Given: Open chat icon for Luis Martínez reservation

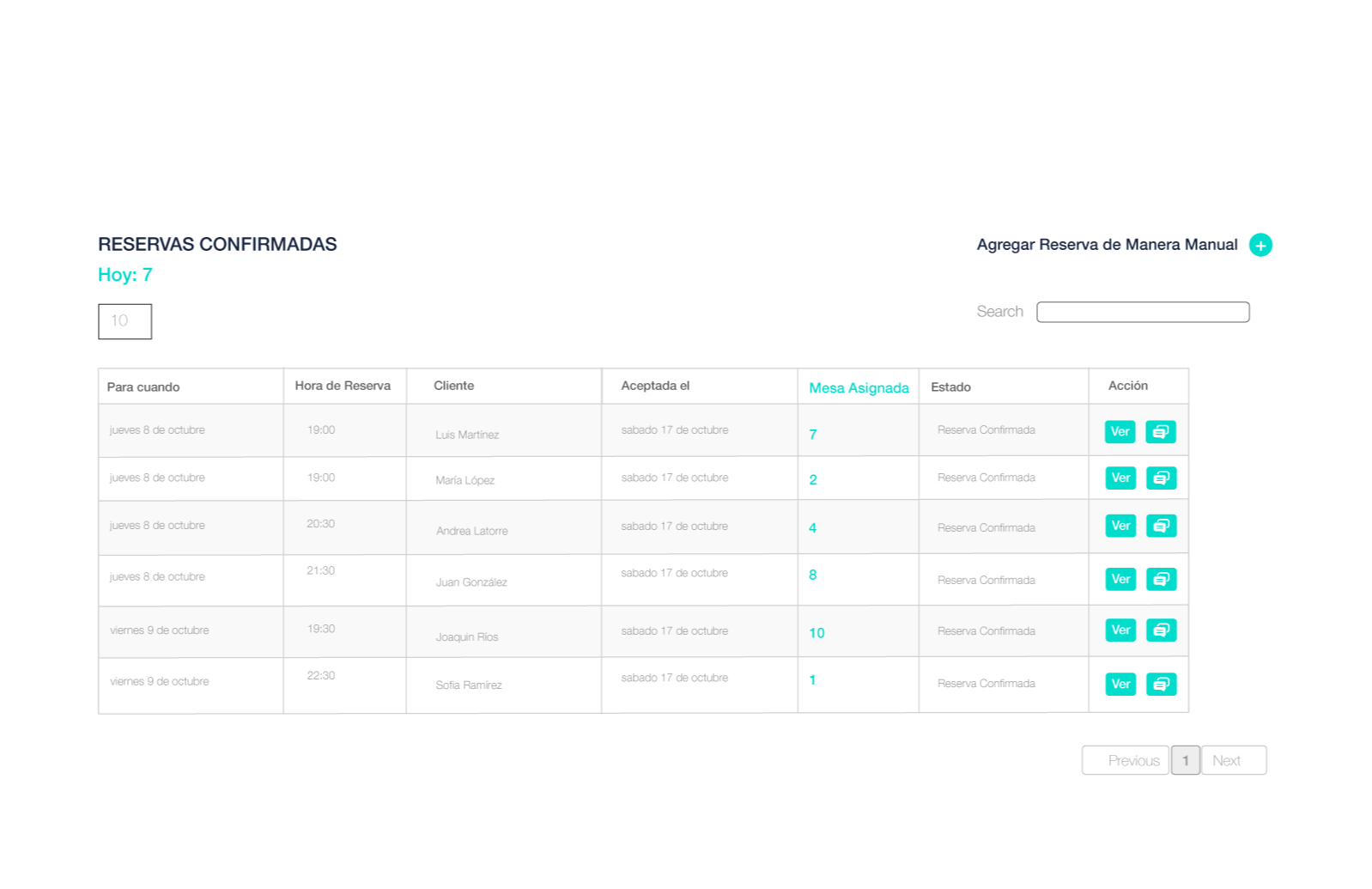Looking at the screenshot, I should pos(1160,432).
